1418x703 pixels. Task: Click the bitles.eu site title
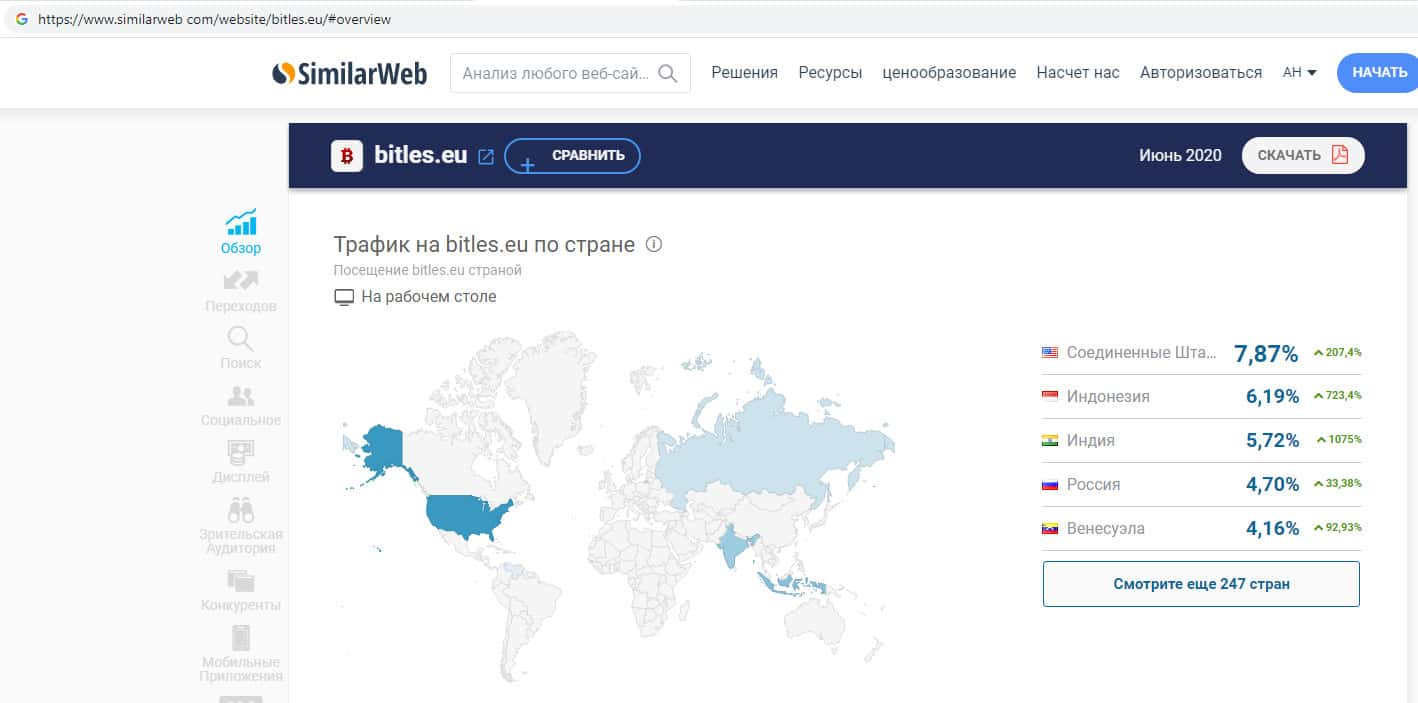420,155
